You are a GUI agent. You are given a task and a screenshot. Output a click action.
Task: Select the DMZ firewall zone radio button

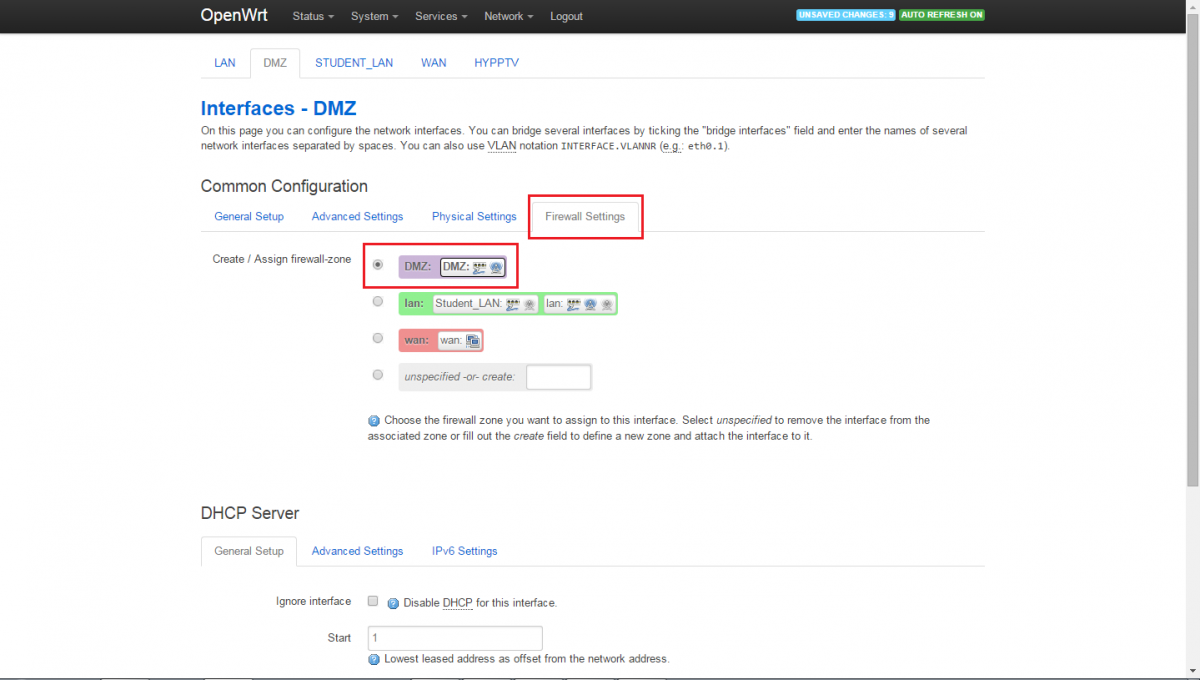coord(377,265)
